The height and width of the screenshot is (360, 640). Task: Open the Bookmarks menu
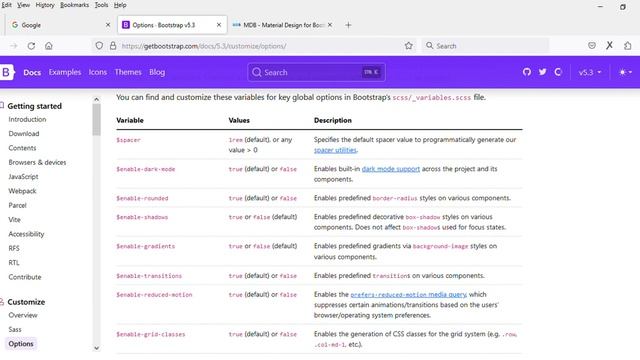click(74, 5)
